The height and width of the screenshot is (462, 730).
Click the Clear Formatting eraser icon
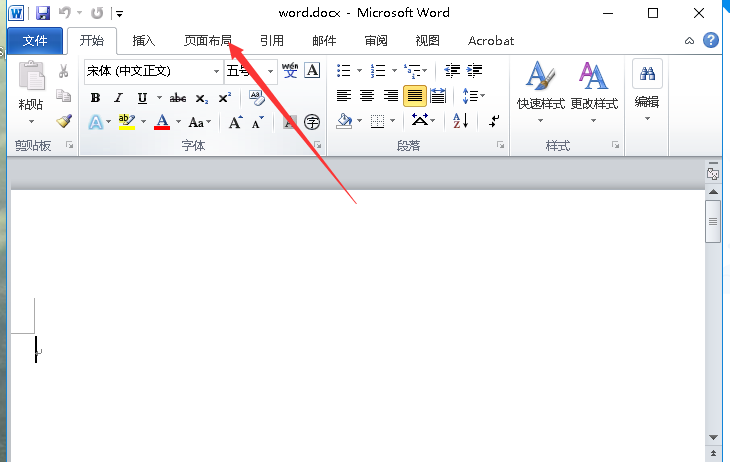[x=257, y=98]
